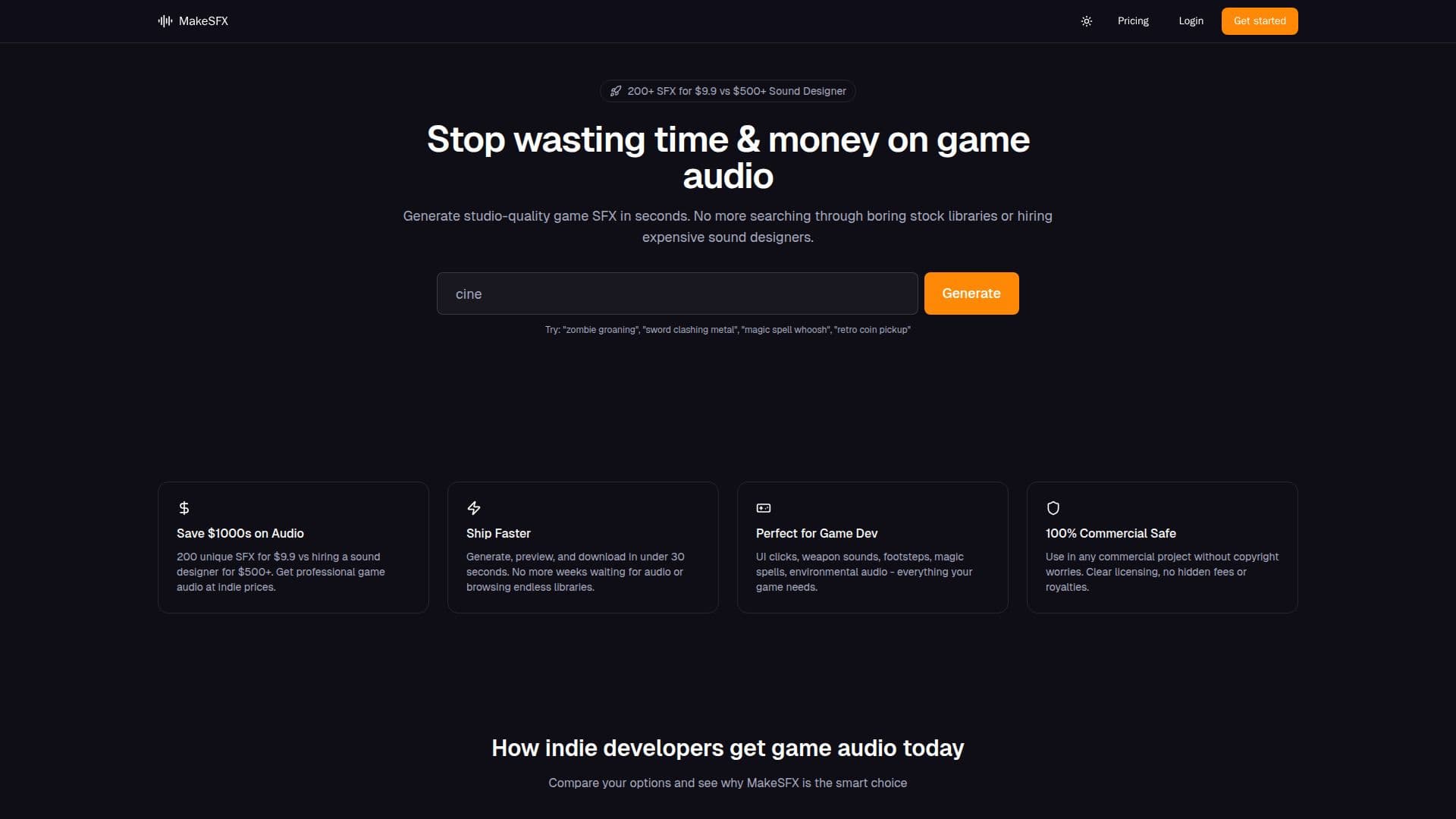Screen dimensions: 1456x819
Task: Toggle light/dark theme sun icon
Action: click(1086, 21)
